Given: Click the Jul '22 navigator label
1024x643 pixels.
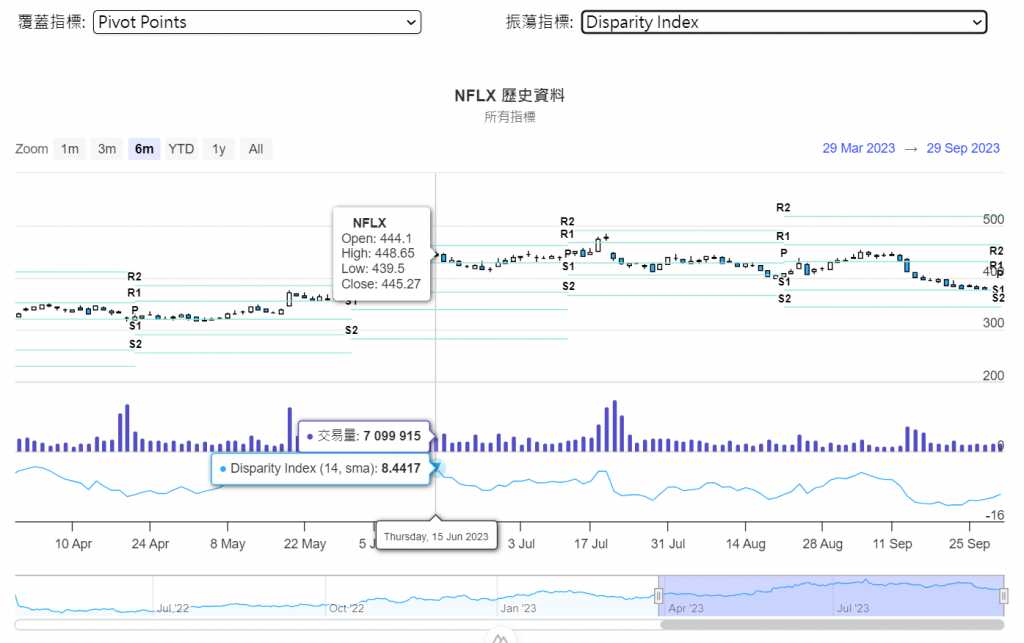Looking at the screenshot, I should pyautogui.click(x=172, y=608).
